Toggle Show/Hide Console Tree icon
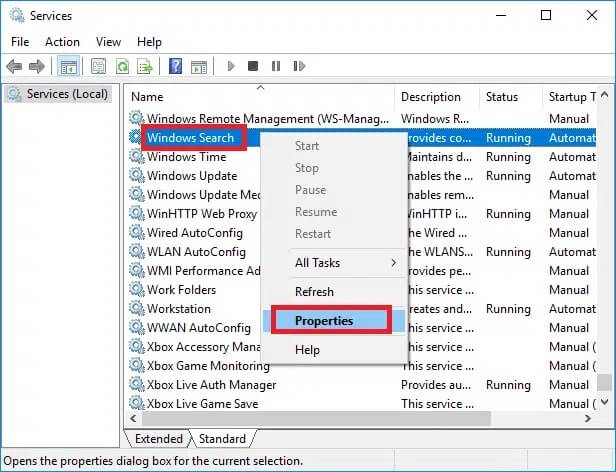The height and width of the screenshot is (472, 616). click(69, 66)
